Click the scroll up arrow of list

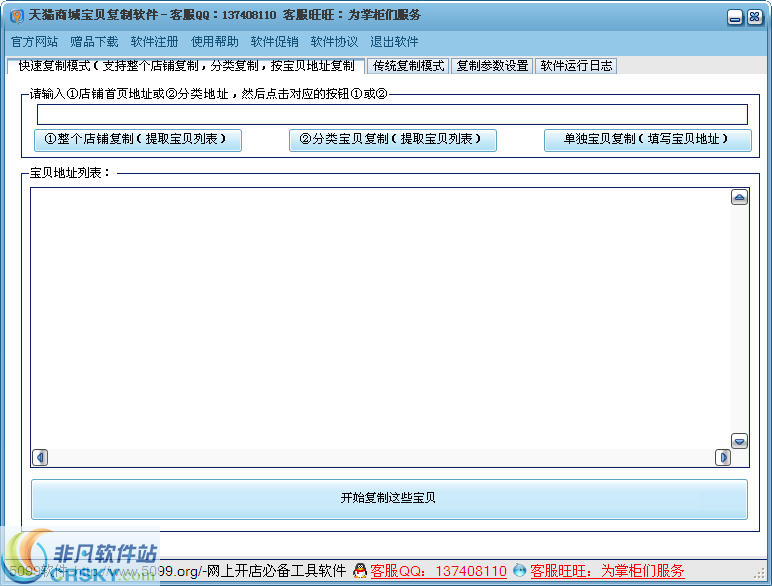(x=740, y=197)
